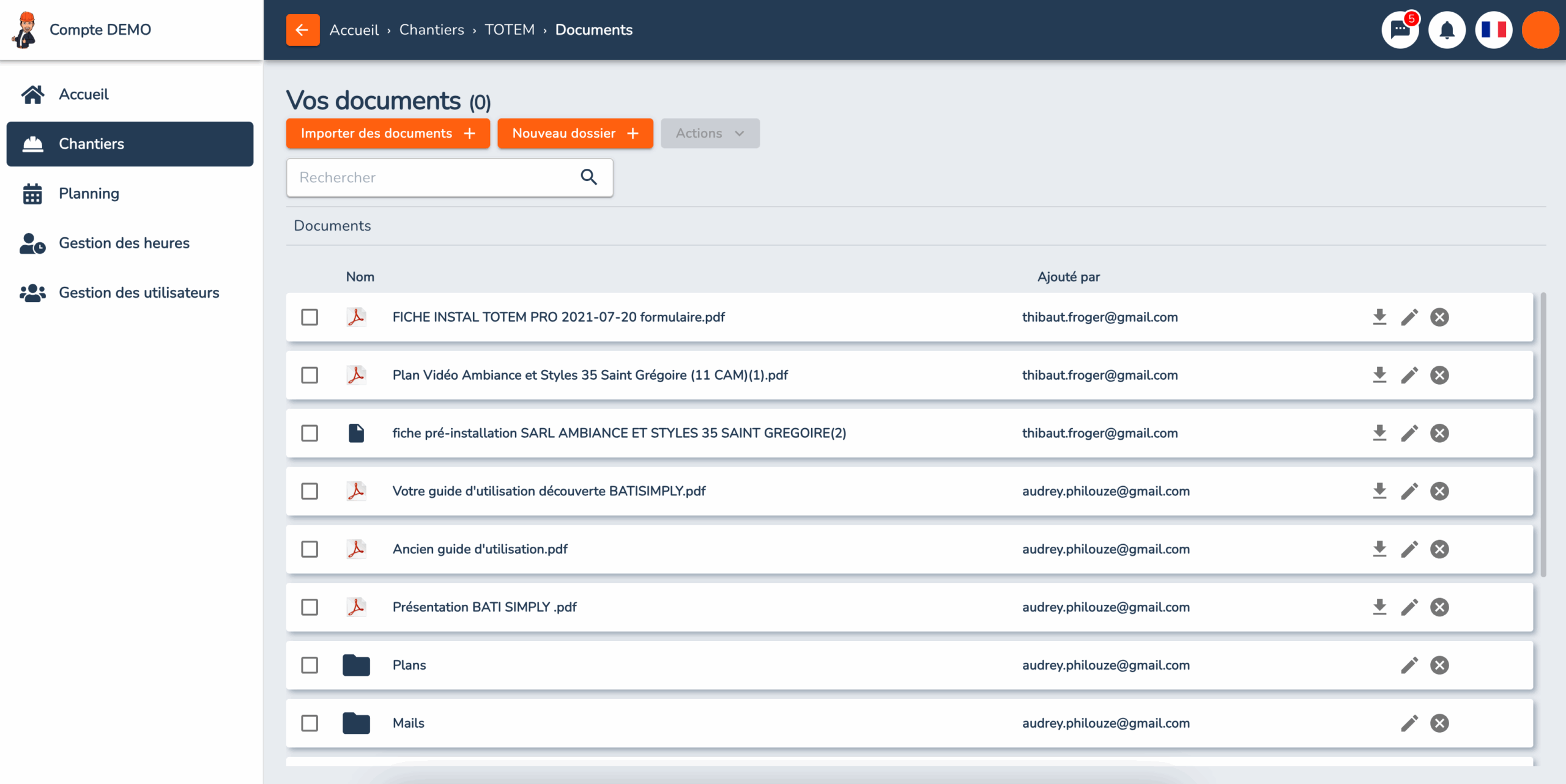Edit fiche pré-installation SARL AMBIANCE file

pyautogui.click(x=1409, y=433)
